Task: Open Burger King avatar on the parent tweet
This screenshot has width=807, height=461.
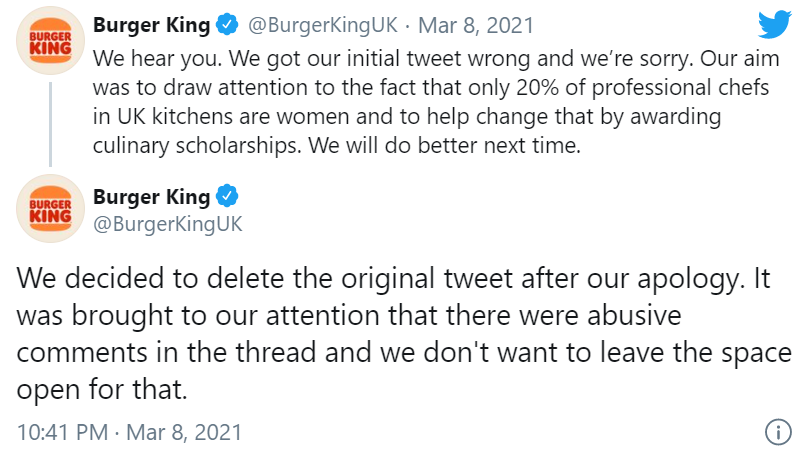Action: [x=50, y=41]
